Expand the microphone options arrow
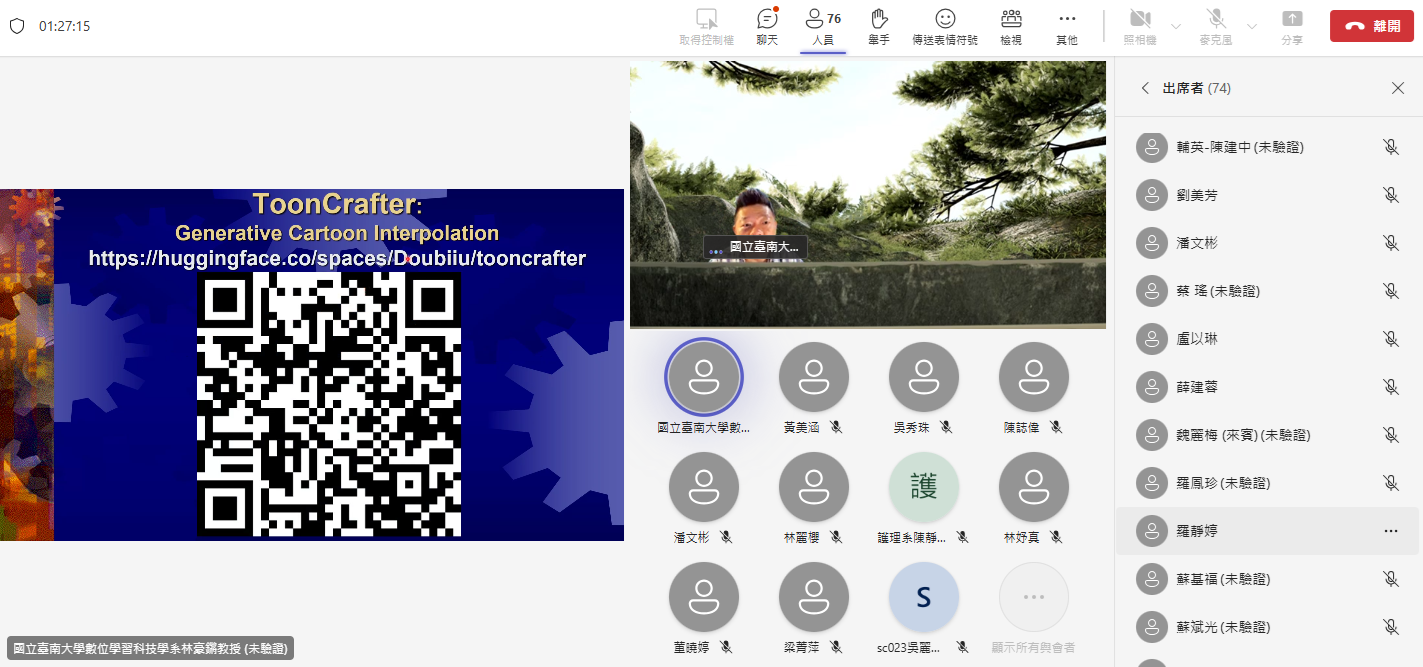This screenshot has width=1423, height=667. (x=1251, y=26)
